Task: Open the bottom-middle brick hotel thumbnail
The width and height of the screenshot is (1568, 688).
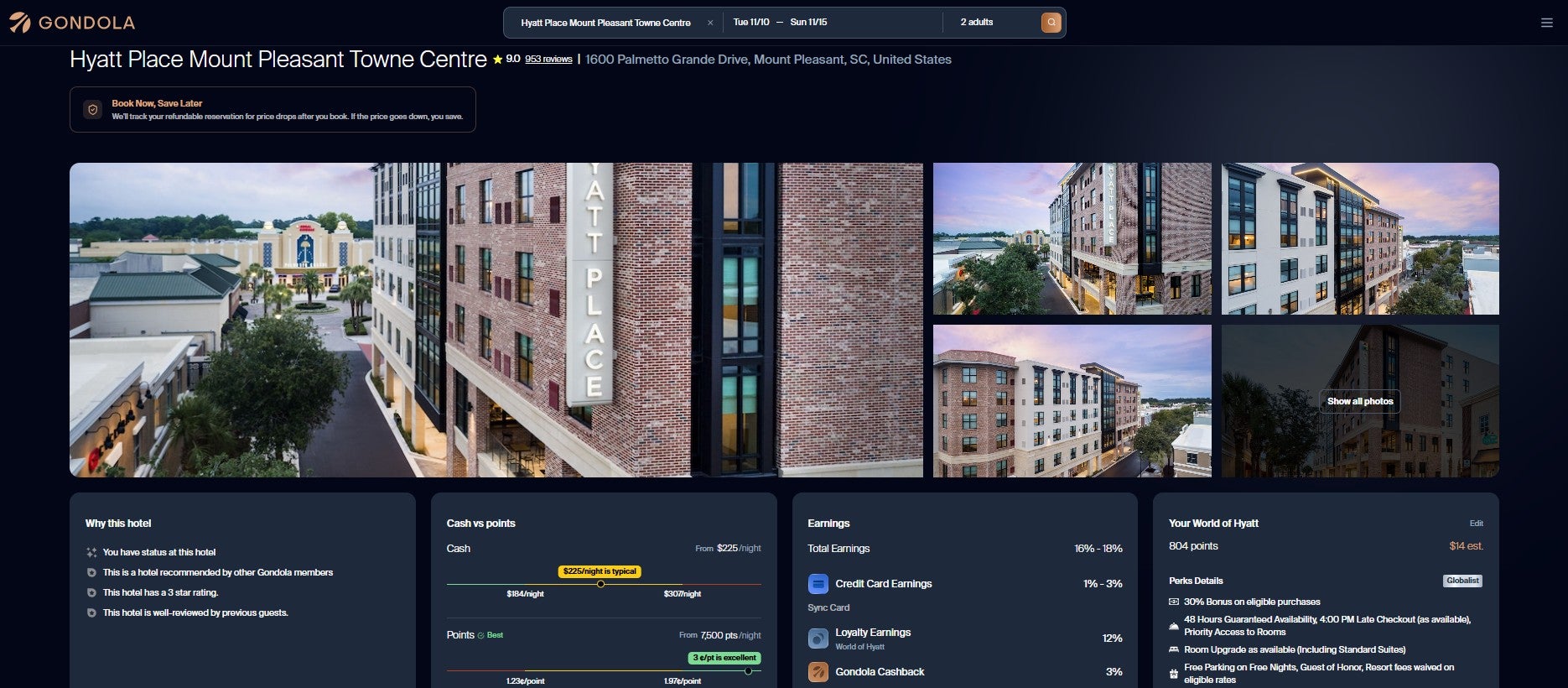Action: 1072,401
